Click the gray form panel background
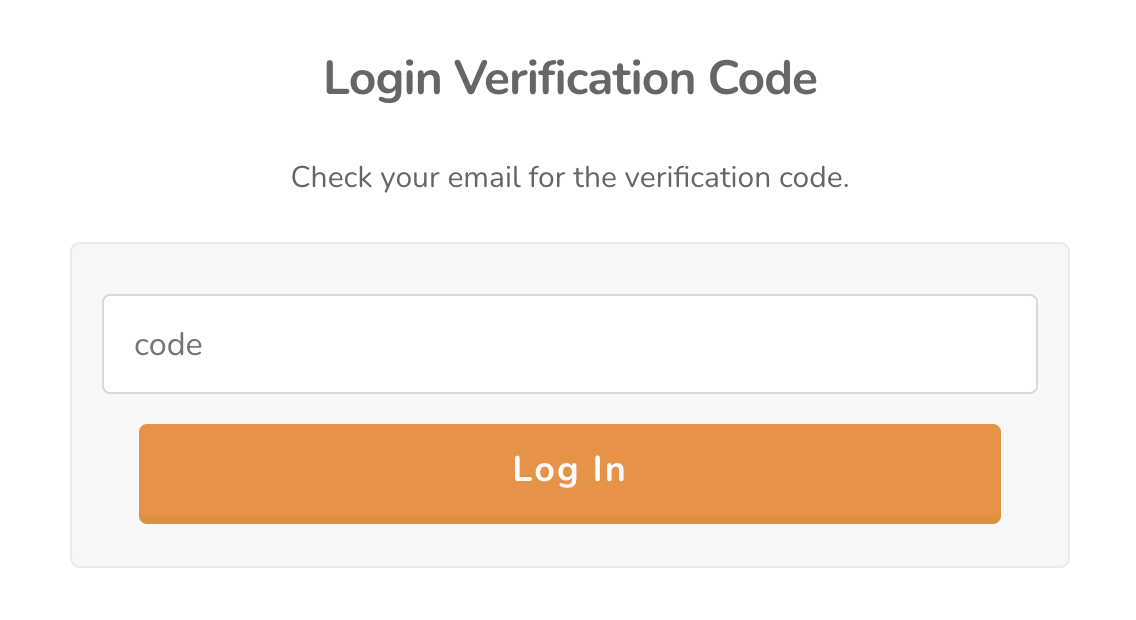The height and width of the screenshot is (620, 1136). point(569,550)
